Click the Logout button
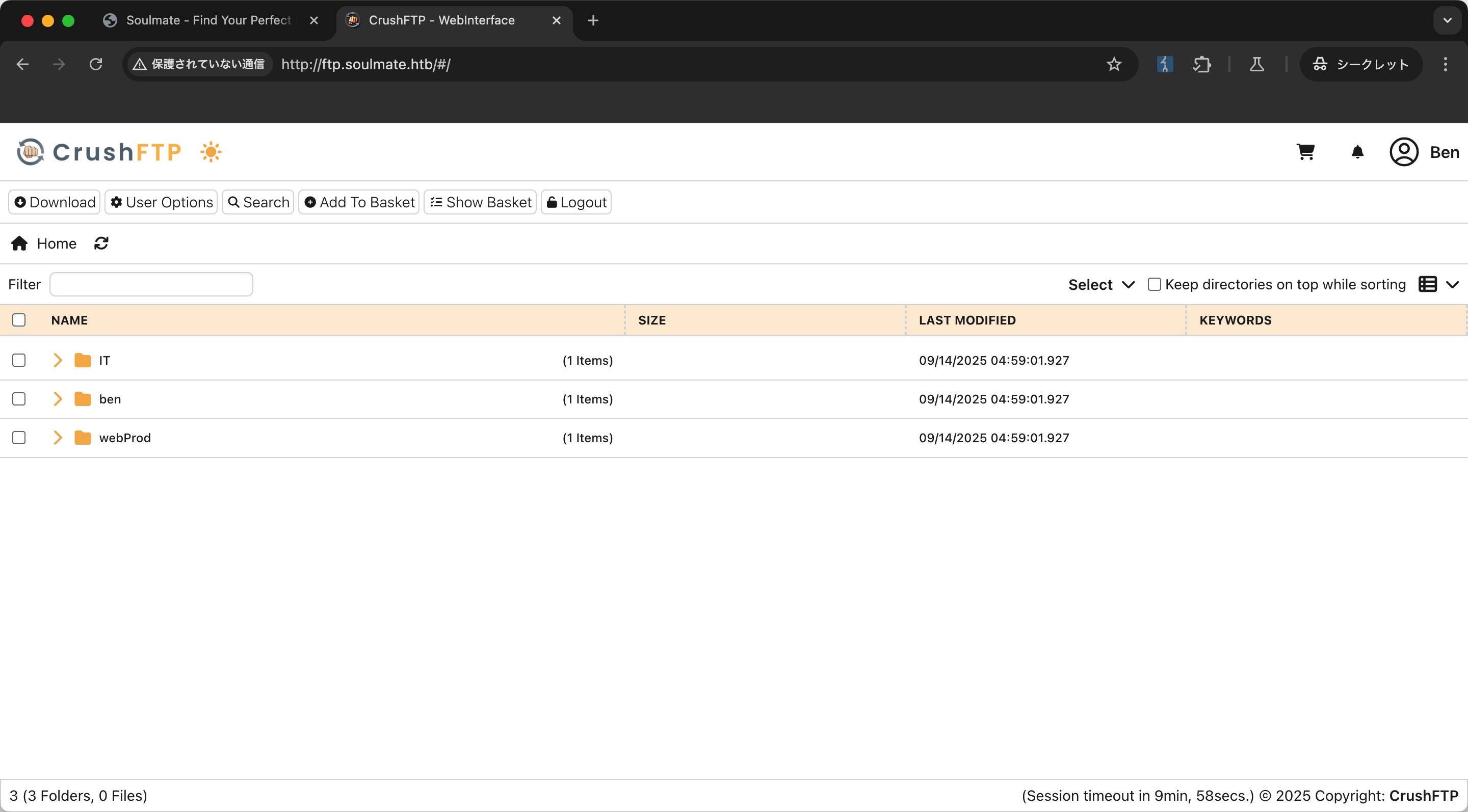This screenshot has width=1468, height=812. [576, 202]
